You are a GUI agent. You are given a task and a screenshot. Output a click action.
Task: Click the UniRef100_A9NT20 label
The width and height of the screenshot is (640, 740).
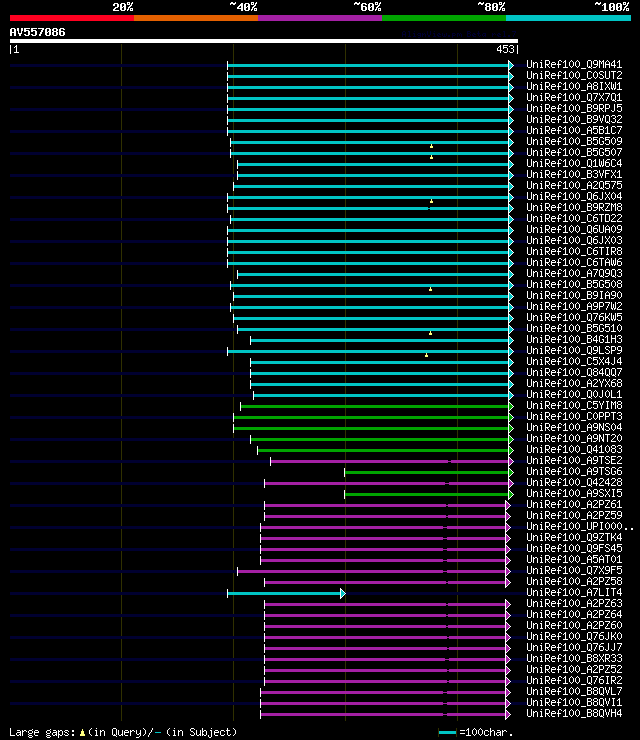coord(574,437)
